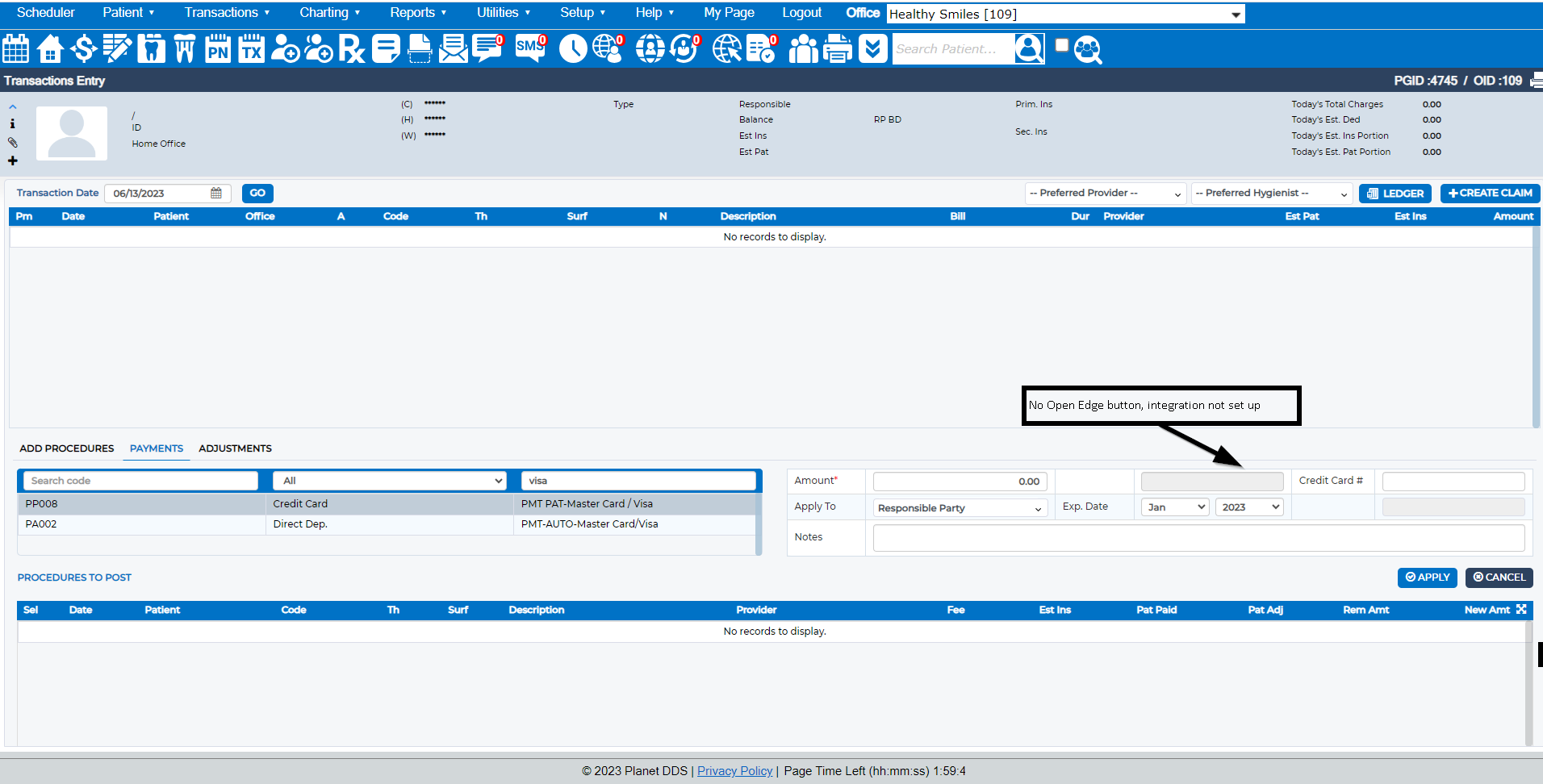
Task: Click the printer icon in toolbar
Action: tap(838, 49)
